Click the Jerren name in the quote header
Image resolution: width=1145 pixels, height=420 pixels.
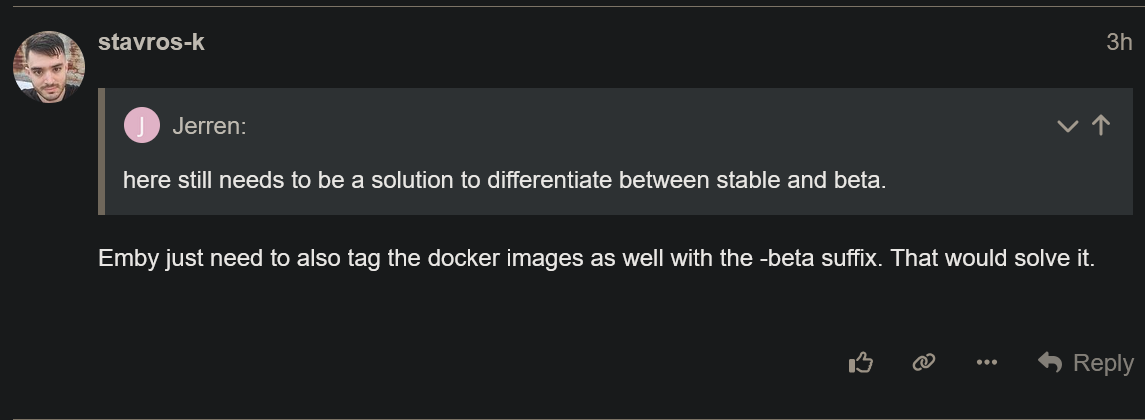208,126
